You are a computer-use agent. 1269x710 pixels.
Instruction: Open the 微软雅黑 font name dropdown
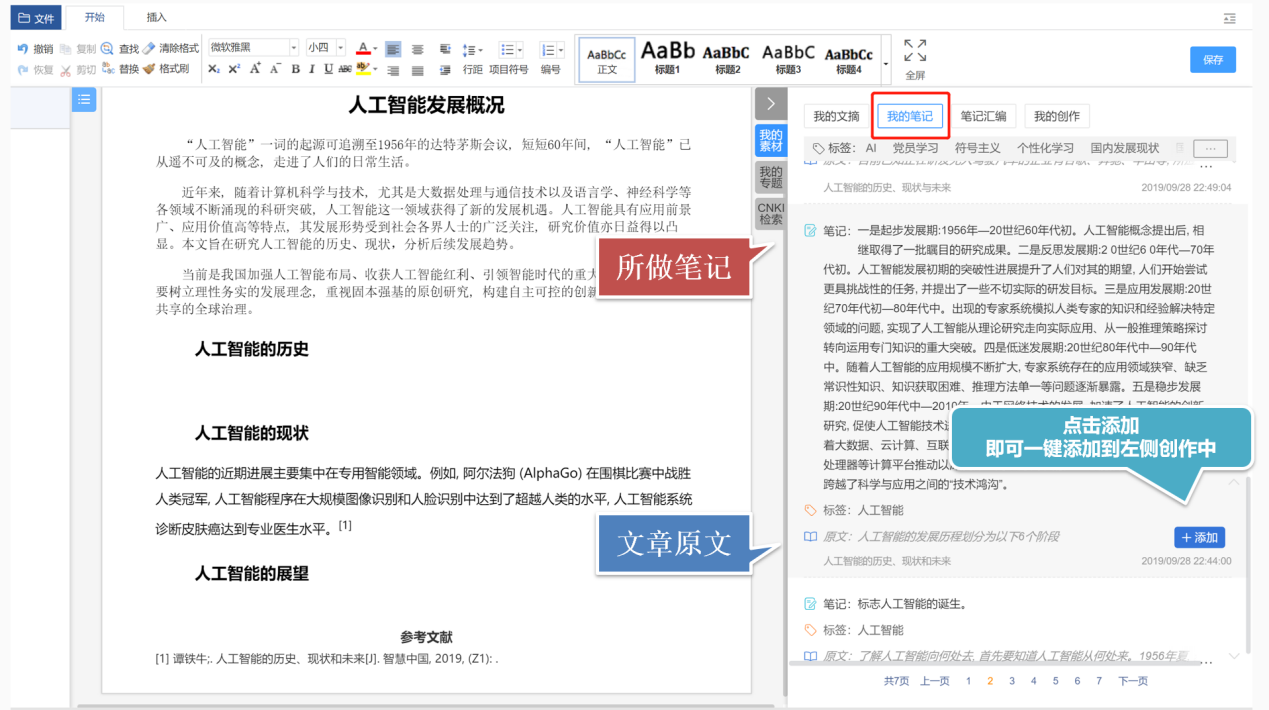253,47
